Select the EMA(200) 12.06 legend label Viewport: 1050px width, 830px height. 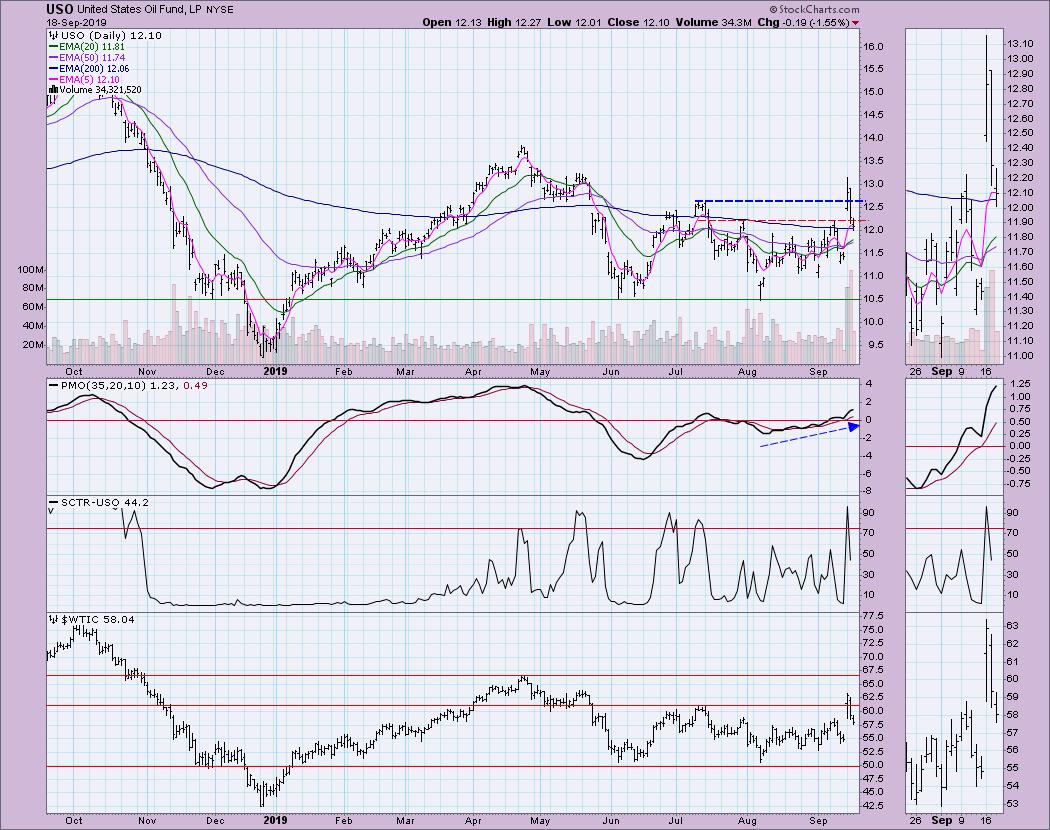point(94,68)
